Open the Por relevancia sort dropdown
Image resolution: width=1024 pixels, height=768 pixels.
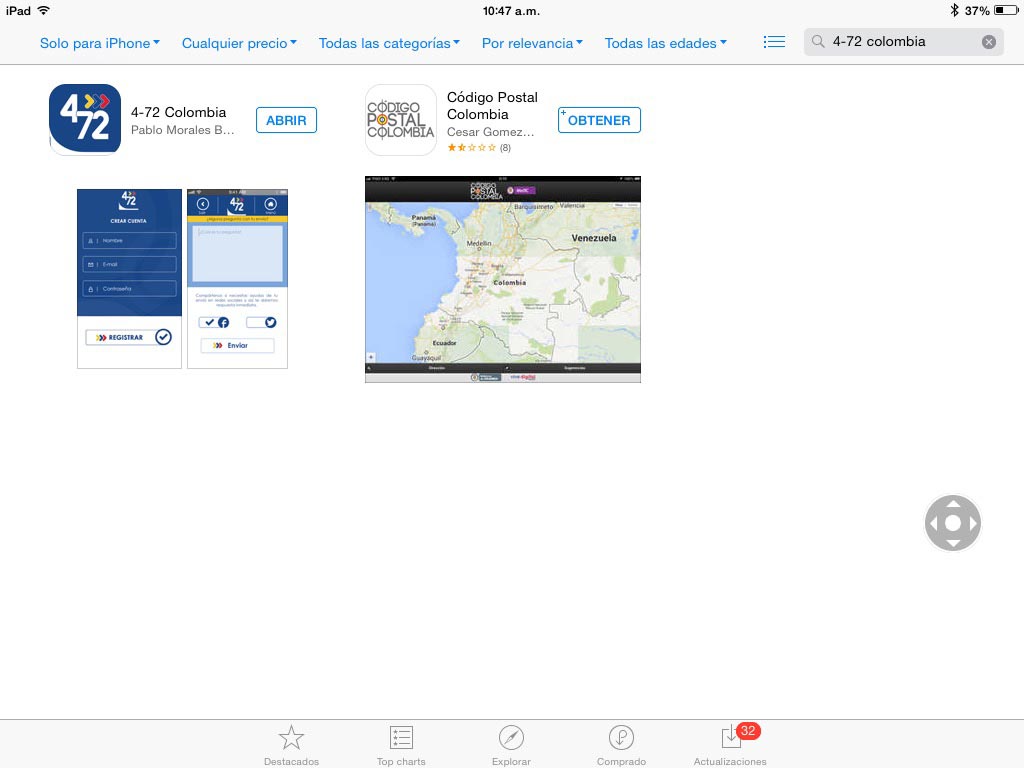(x=532, y=43)
